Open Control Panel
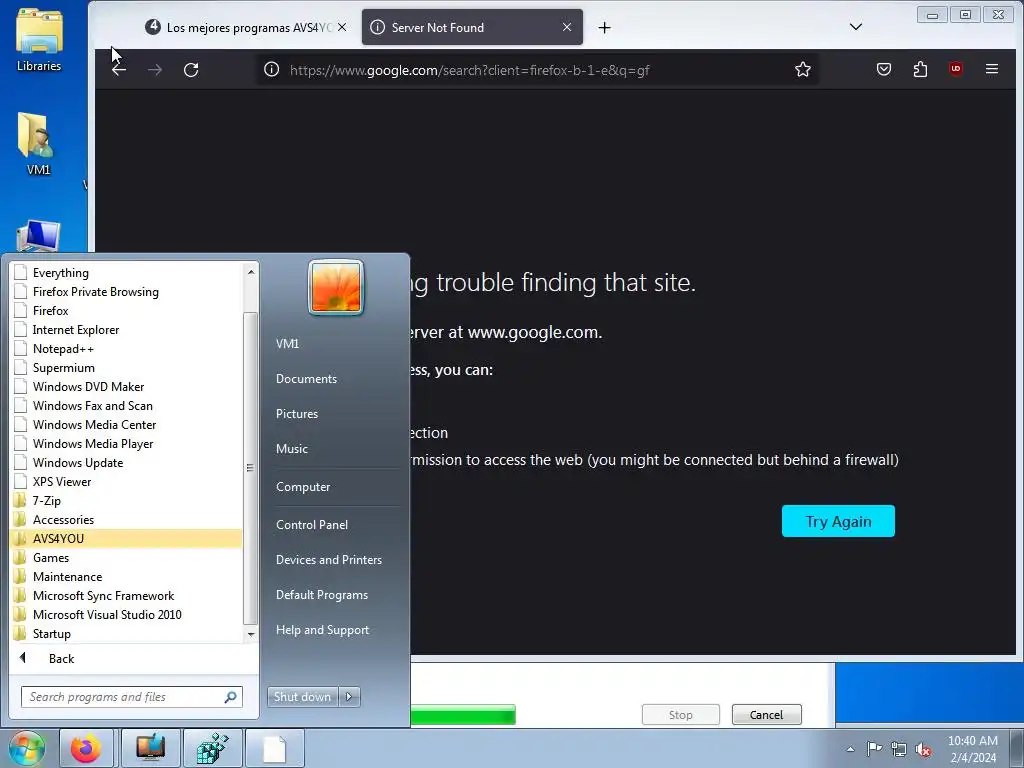This screenshot has width=1024, height=768. tap(312, 524)
